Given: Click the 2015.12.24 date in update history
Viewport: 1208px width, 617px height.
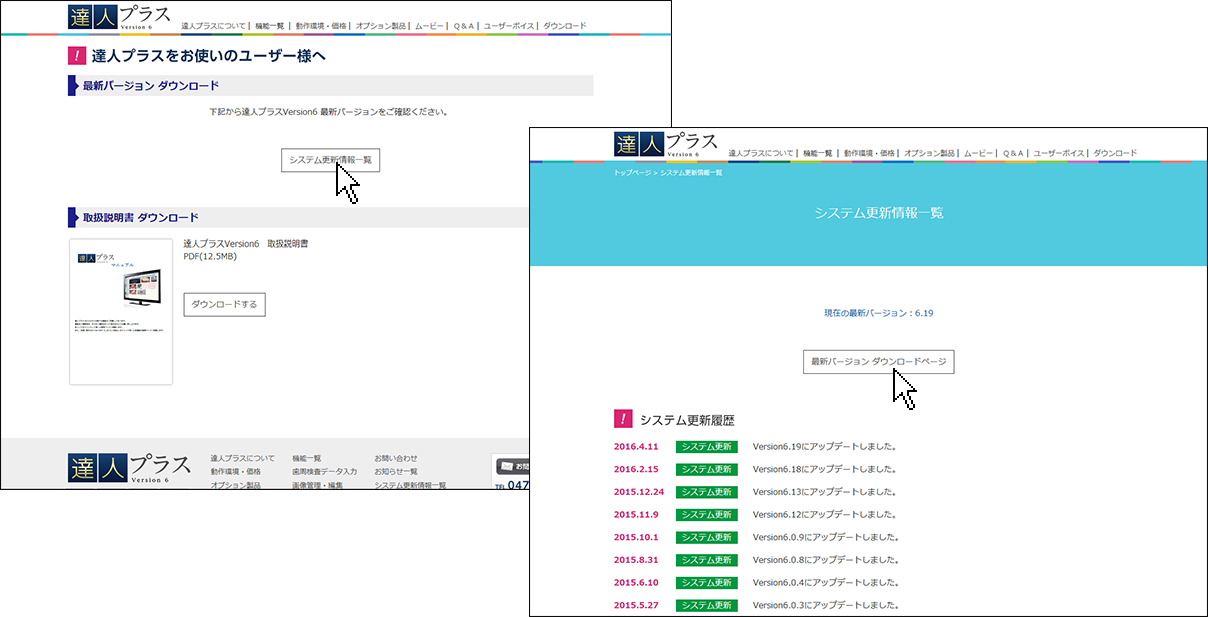Looking at the screenshot, I should (x=639, y=491).
